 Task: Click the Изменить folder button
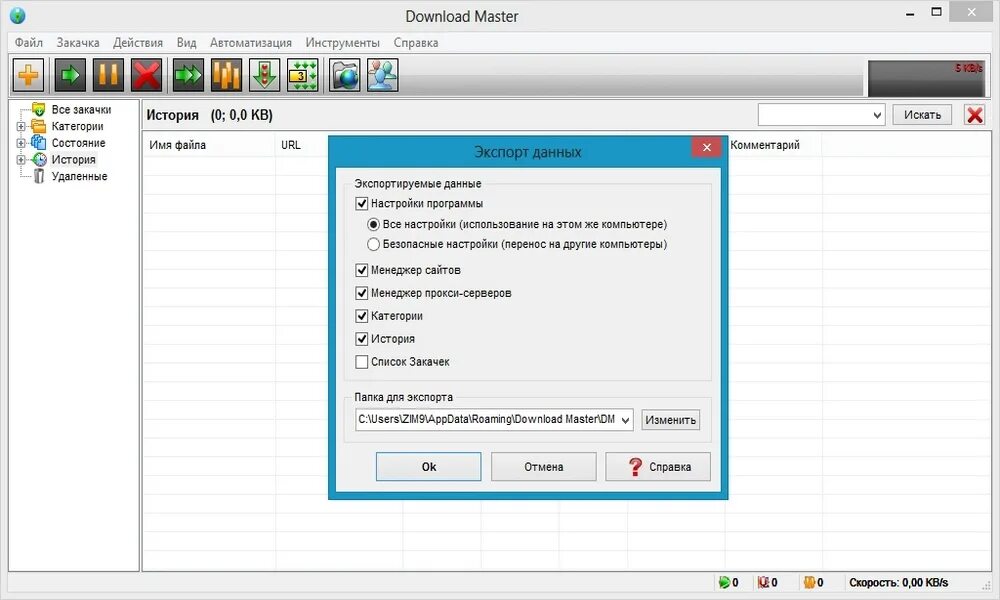point(670,420)
